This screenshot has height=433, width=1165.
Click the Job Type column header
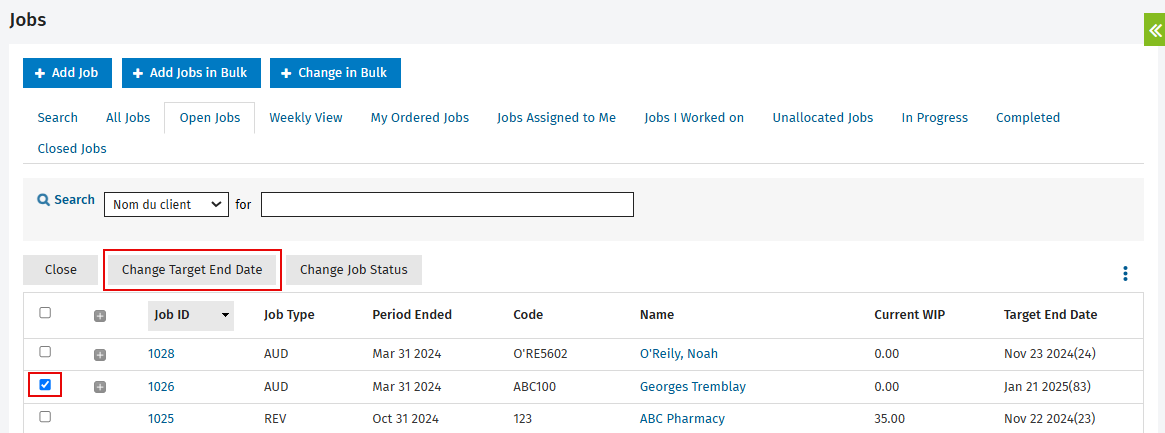(x=289, y=315)
